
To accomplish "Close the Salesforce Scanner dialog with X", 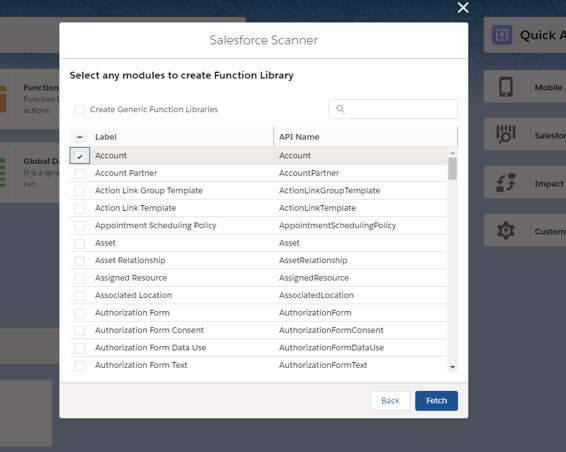I will coord(463,8).
